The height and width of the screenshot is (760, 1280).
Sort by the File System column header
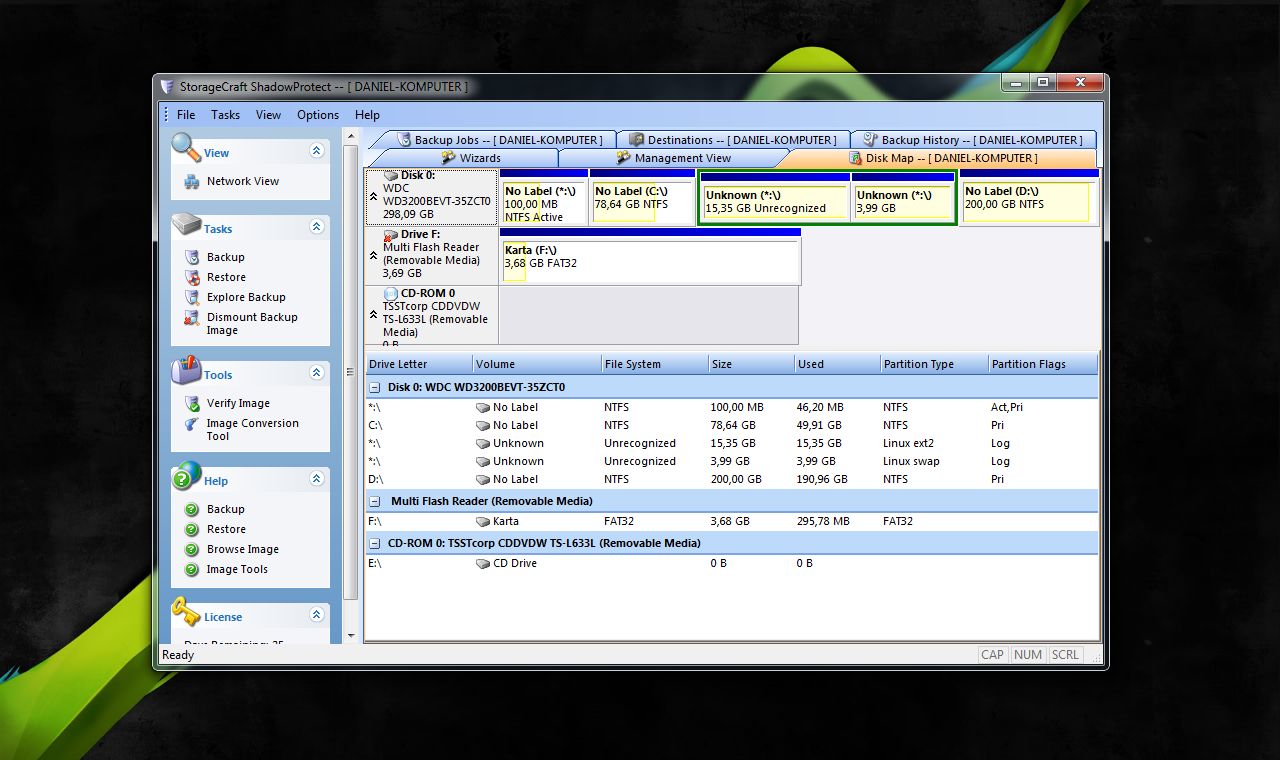pos(654,364)
